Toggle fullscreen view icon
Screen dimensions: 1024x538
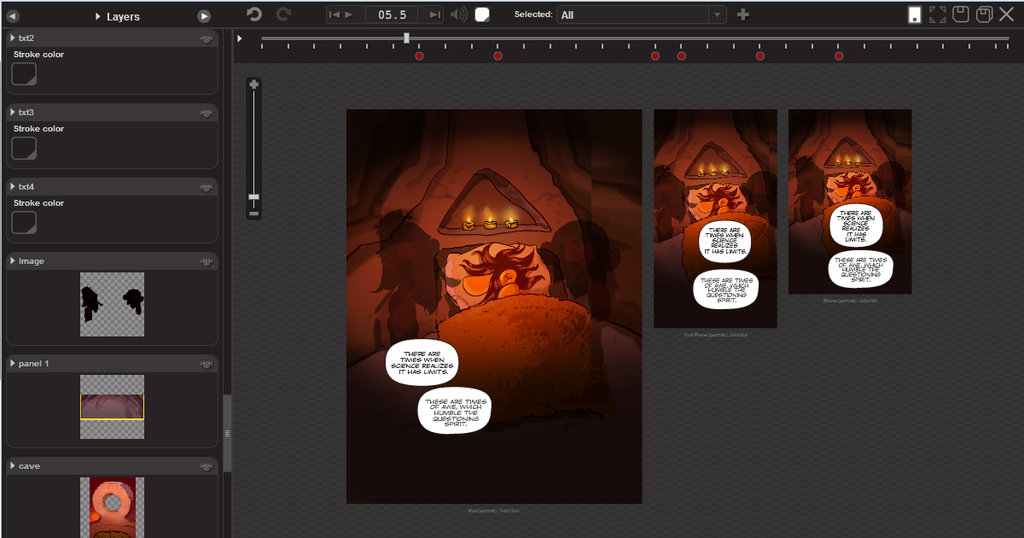(938, 14)
